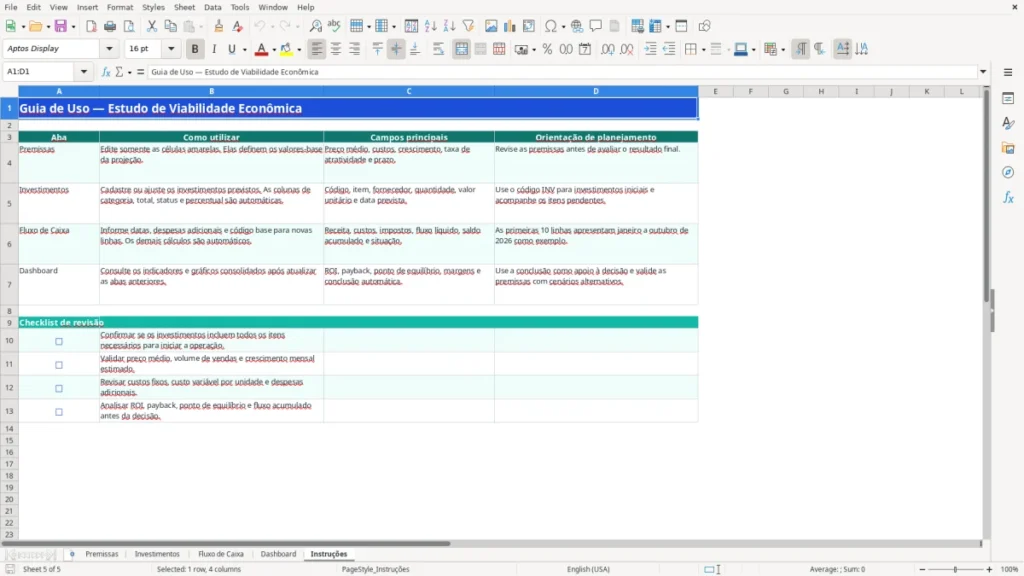The width and height of the screenshot is (1024, 576).
Task: Click the zoom in plus button
Action: [x=989, y=569]
